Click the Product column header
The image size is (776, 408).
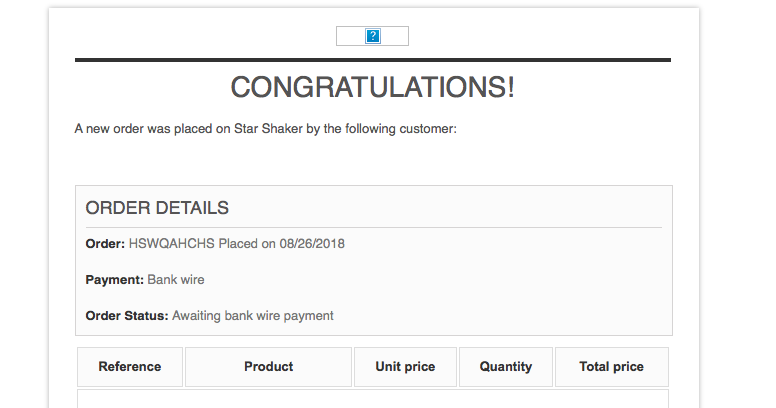[x=268, y=367]
